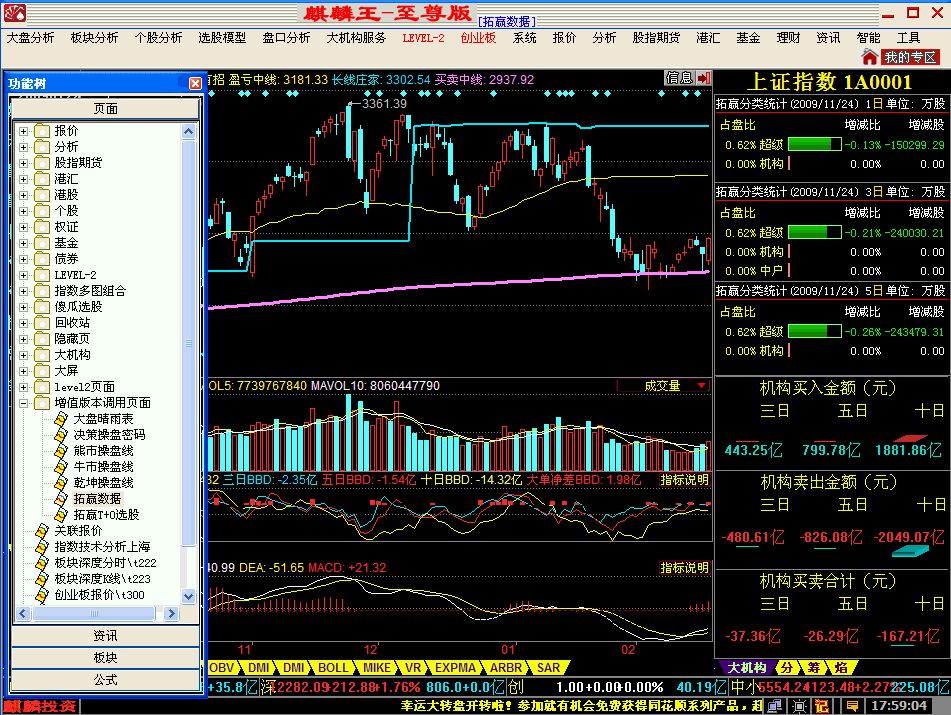951x715 pixels.
Task: Click the 板块 panel button
Action: coord(106,657)
